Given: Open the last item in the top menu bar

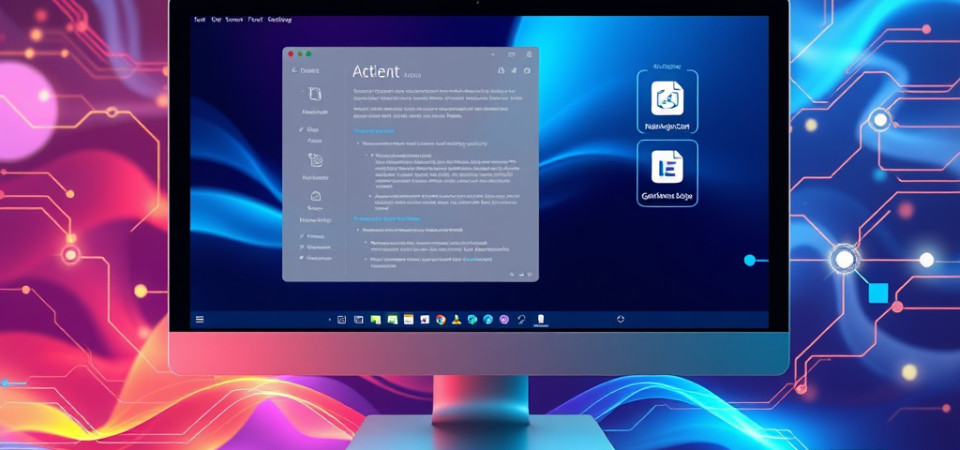Looking at the screenshot, I should [280, 20].
